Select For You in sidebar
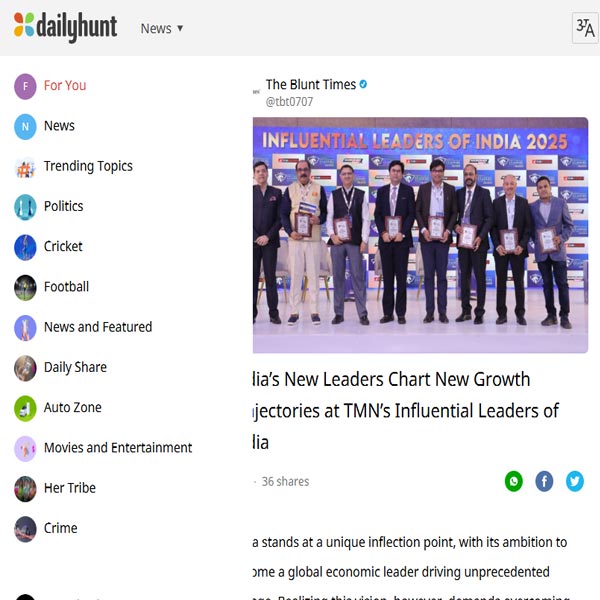The width and height of the screenshot is (600, 600). 64,86
